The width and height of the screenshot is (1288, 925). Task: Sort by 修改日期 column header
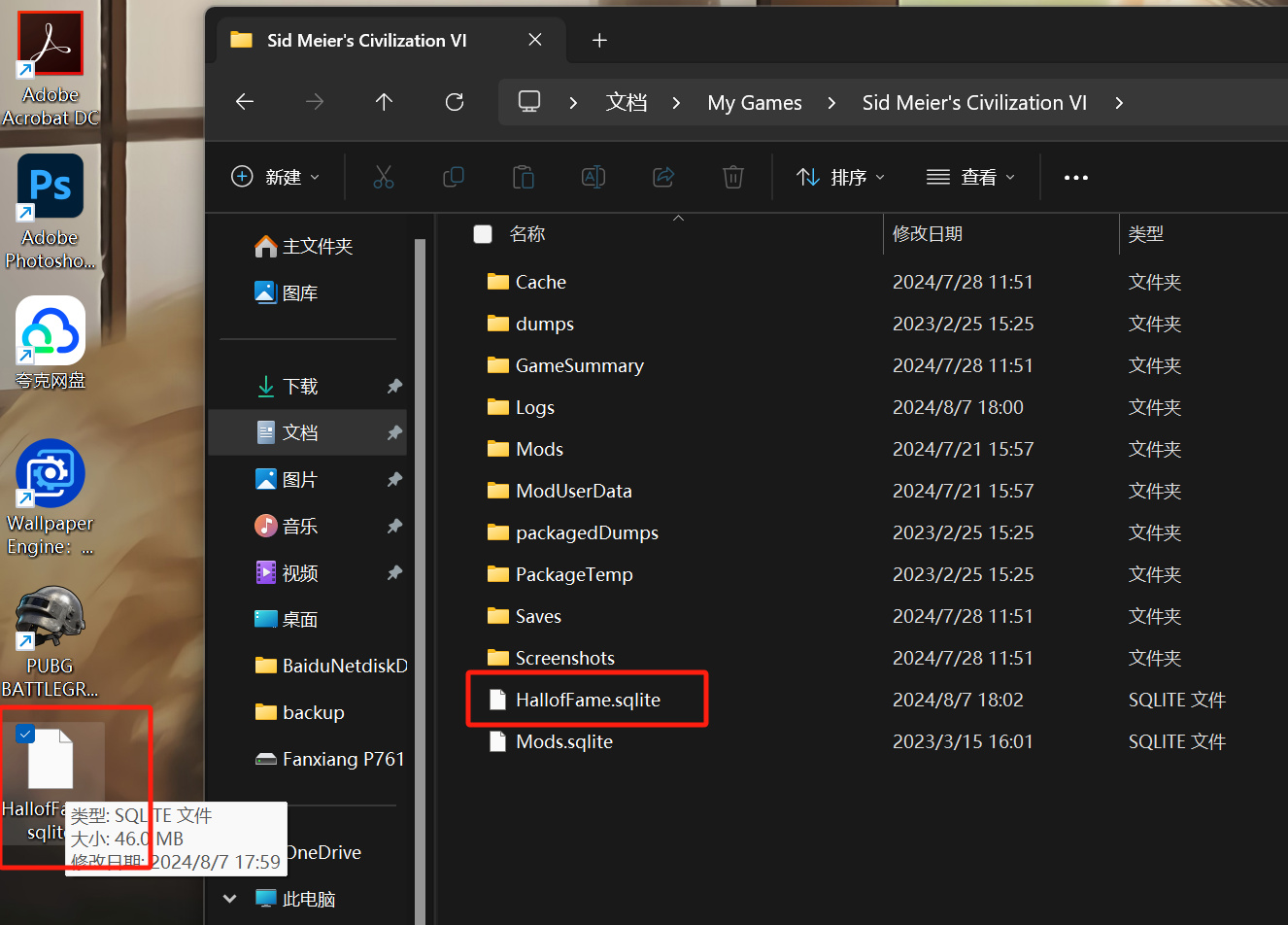tap(928, 234)
